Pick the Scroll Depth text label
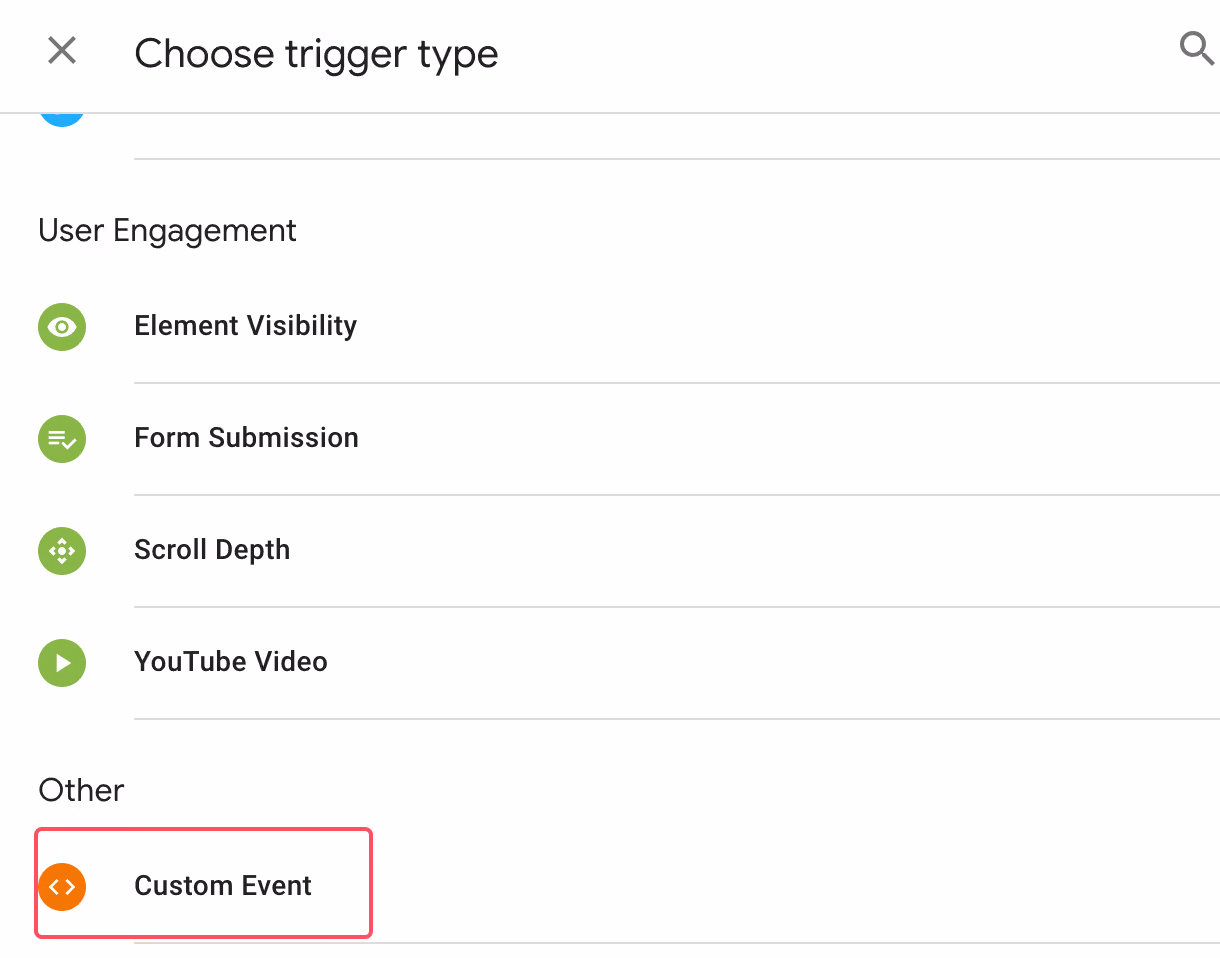Image resolution: width=1220 pixels, height=958 pixels. (x=212, y=550)
